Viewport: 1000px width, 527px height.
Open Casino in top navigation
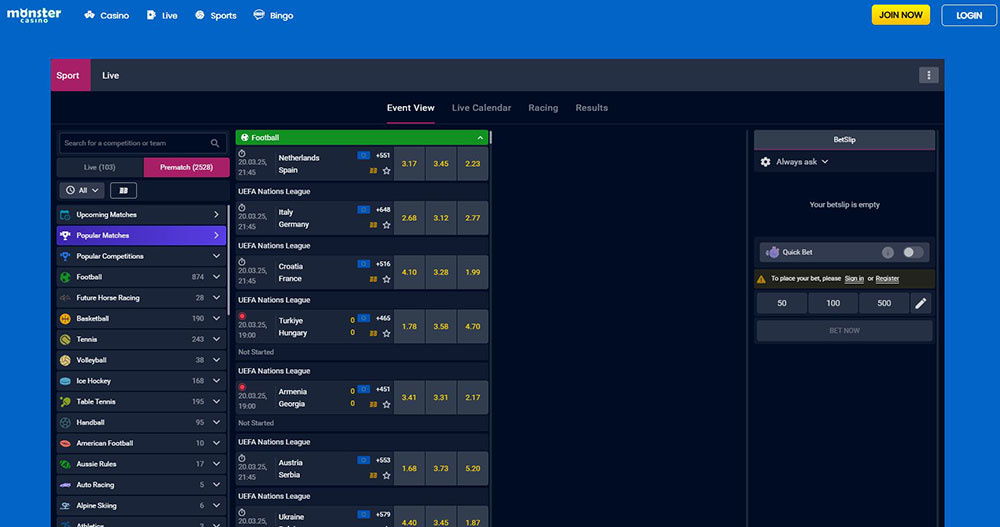click(x=107, y=15)
